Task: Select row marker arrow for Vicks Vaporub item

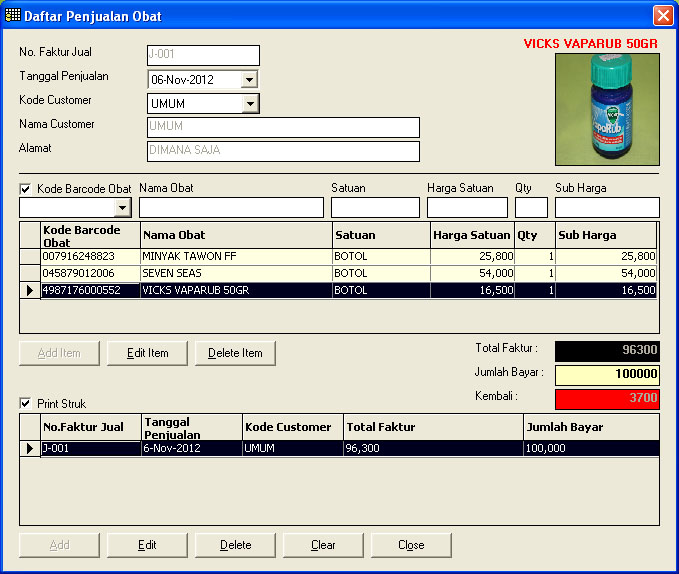Action: 29,290
